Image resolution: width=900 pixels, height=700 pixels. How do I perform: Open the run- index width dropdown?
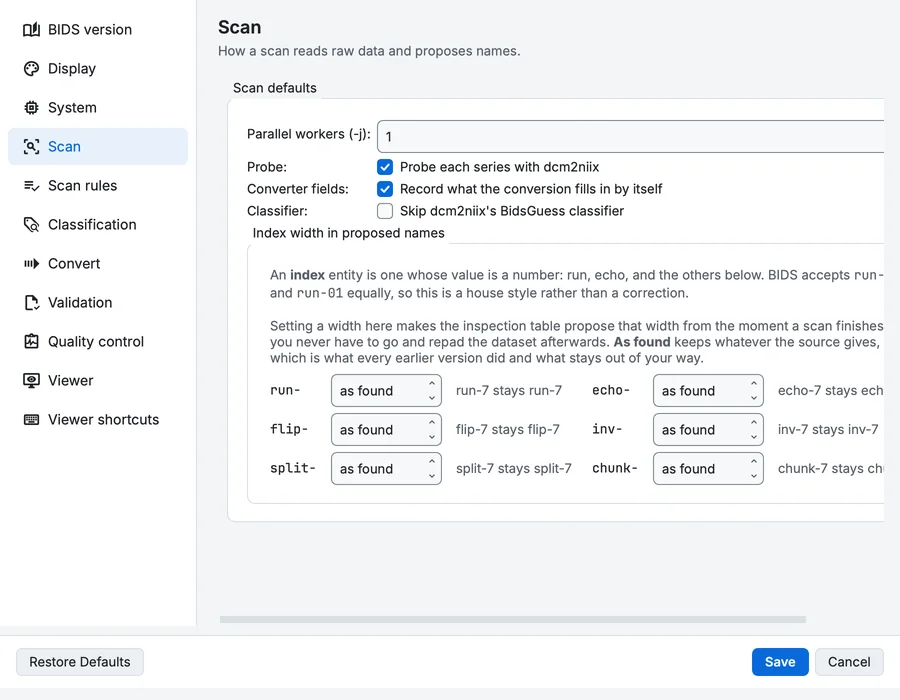click(x=386, y=391)
